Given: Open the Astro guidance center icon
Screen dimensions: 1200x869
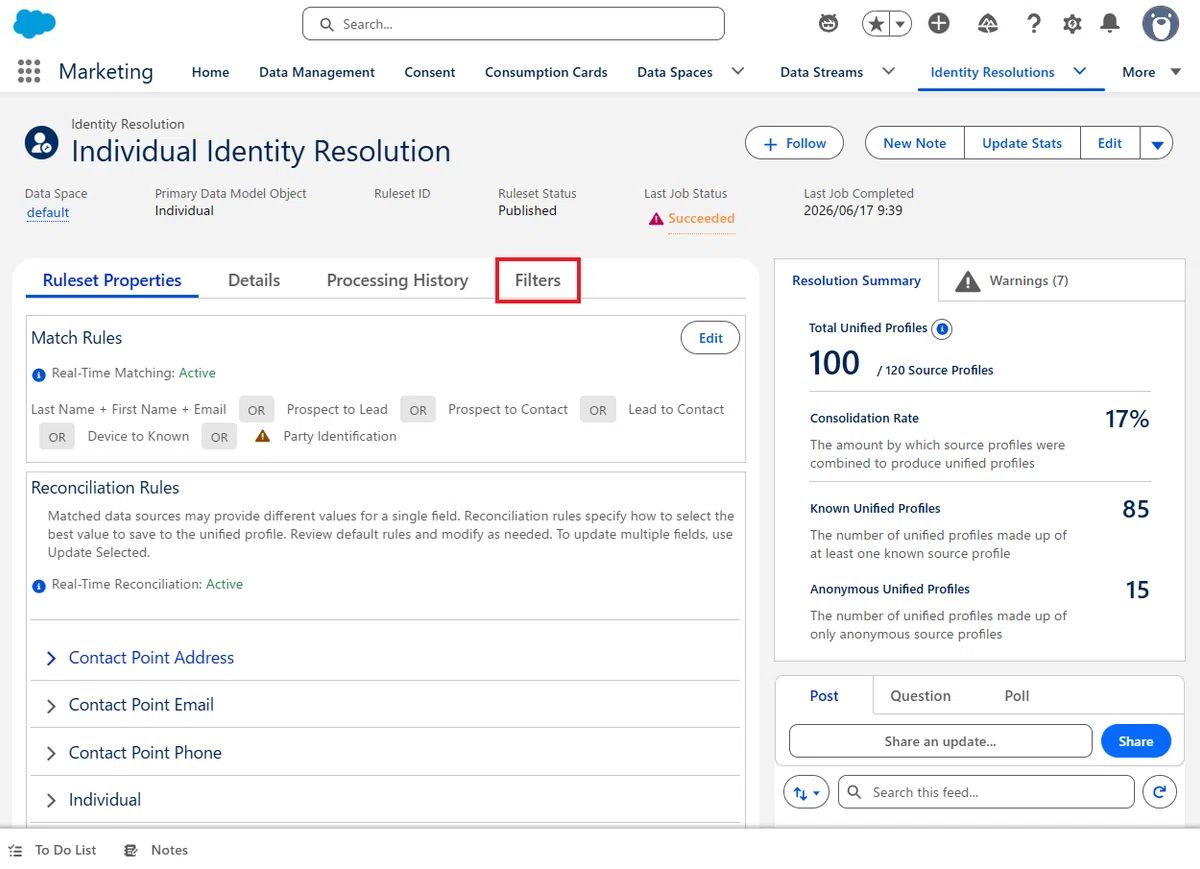Looking at the screenshot, I should (x=828, y=24).
